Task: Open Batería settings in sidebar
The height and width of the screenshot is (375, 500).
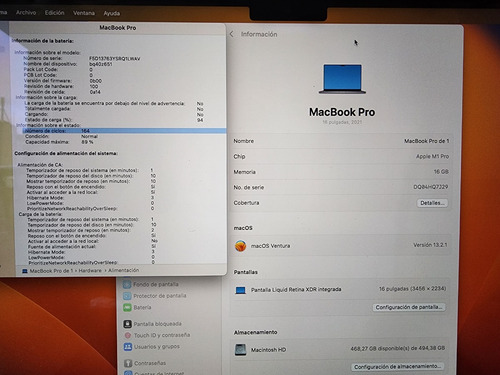Action: (137, 307)
